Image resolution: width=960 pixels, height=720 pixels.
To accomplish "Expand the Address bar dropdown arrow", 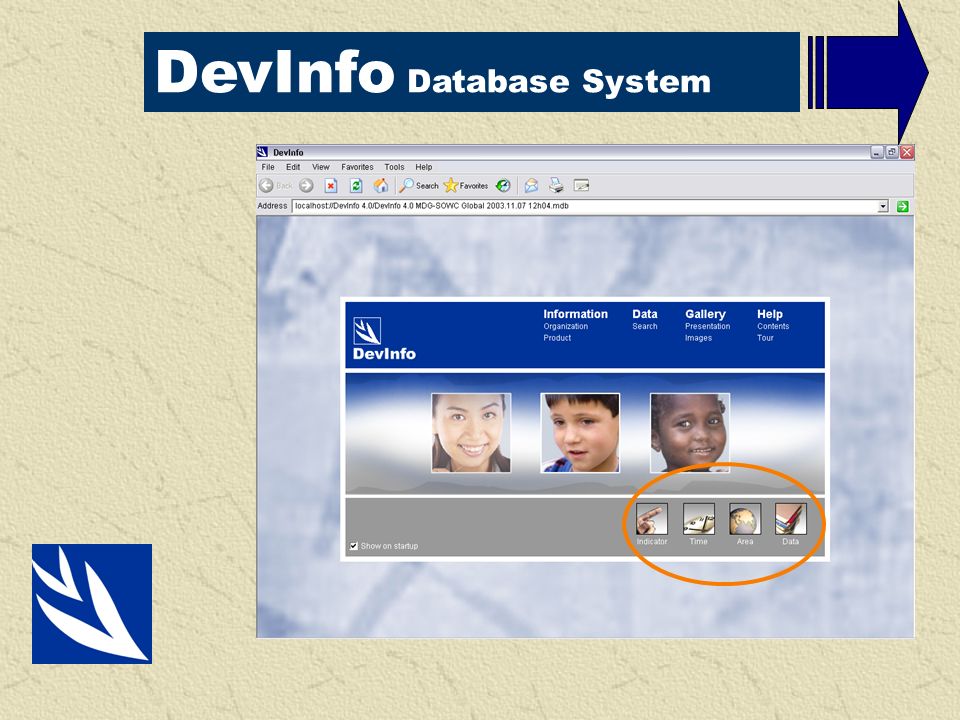I will point(883,206).
